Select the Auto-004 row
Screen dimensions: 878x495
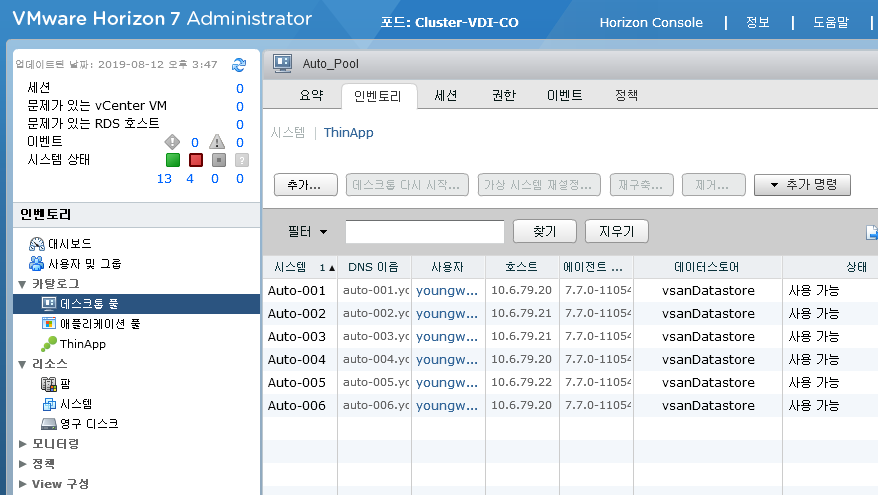(x=571, y=359)
